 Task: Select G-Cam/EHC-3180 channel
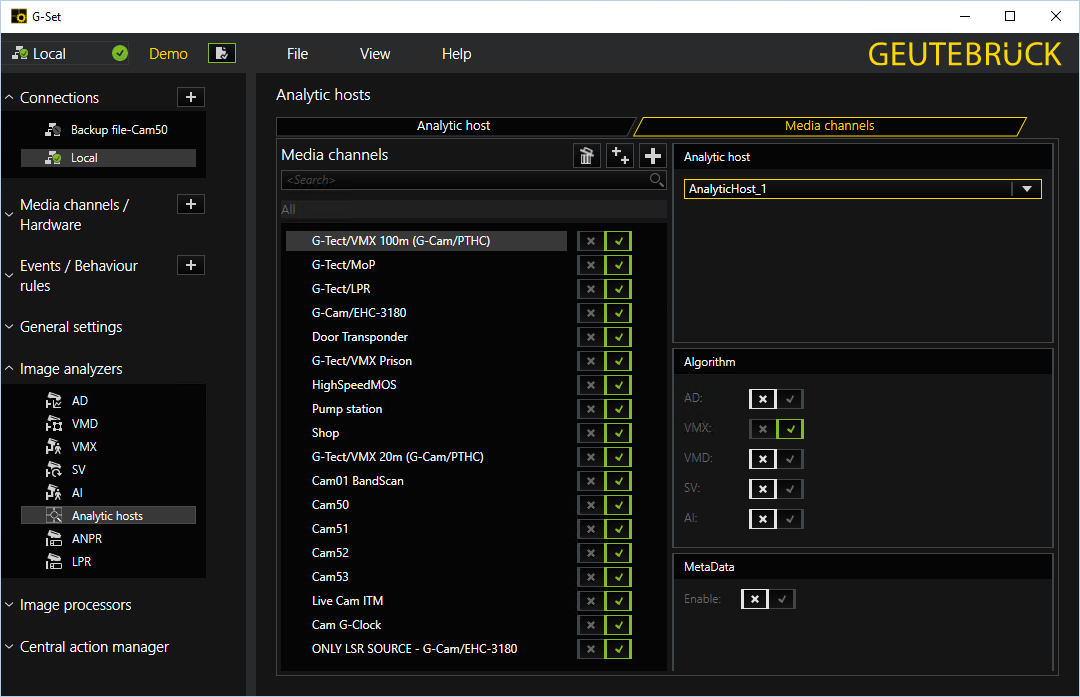point(426,313)
